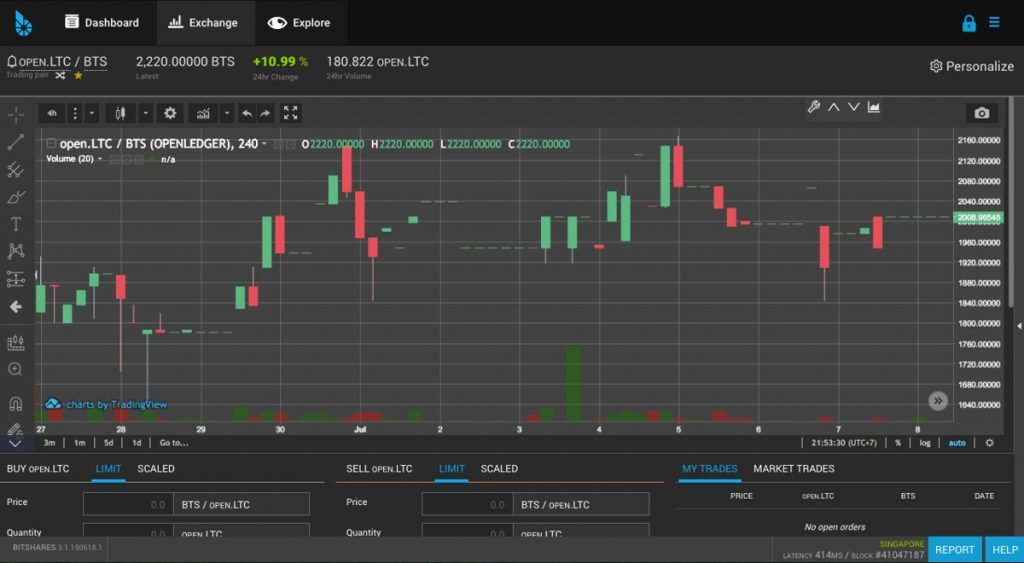This screenshot has height=563, width=1024.
Task: Open the Personalize settings
Action: tap(972, 66)
